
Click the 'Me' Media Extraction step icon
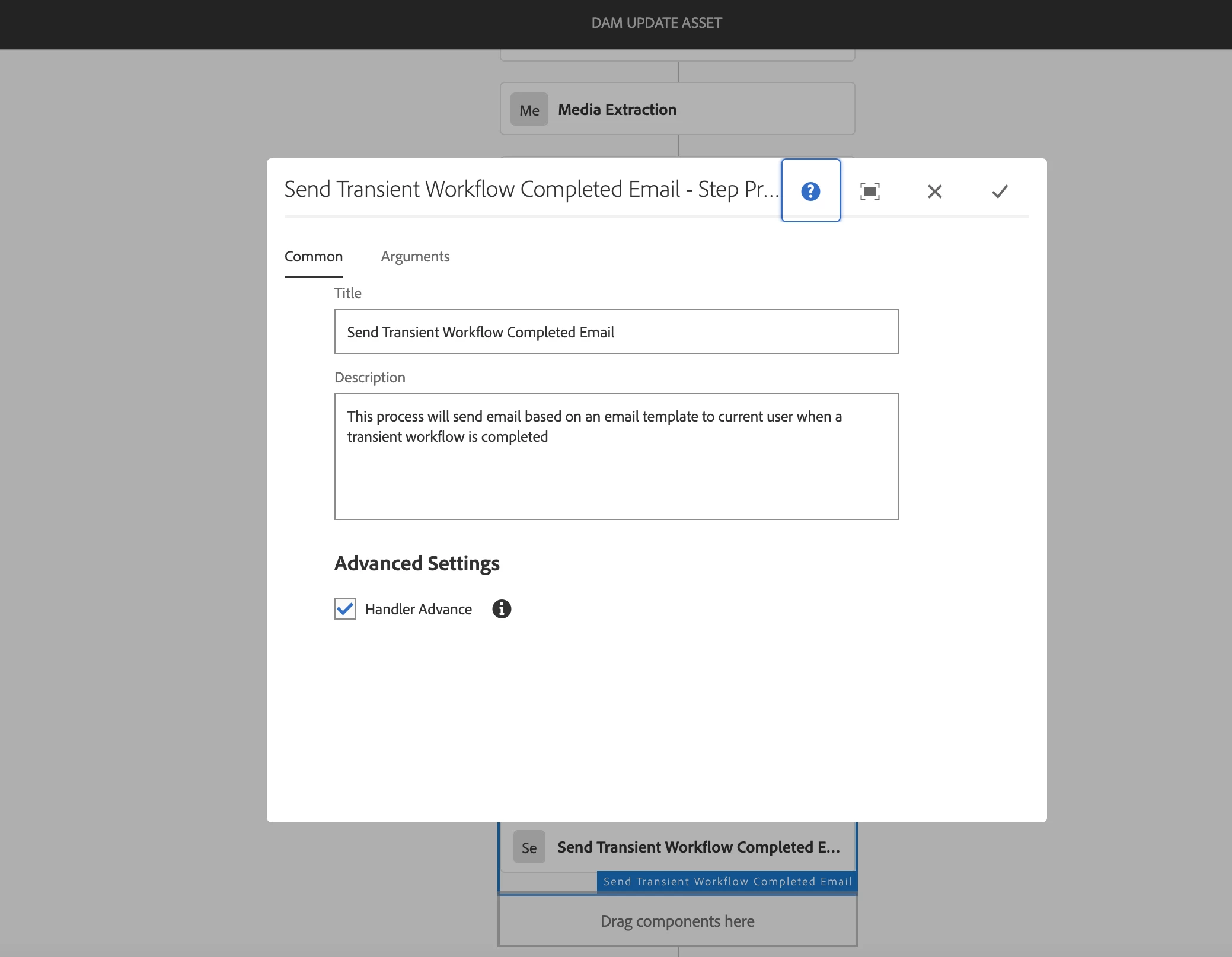529,110
